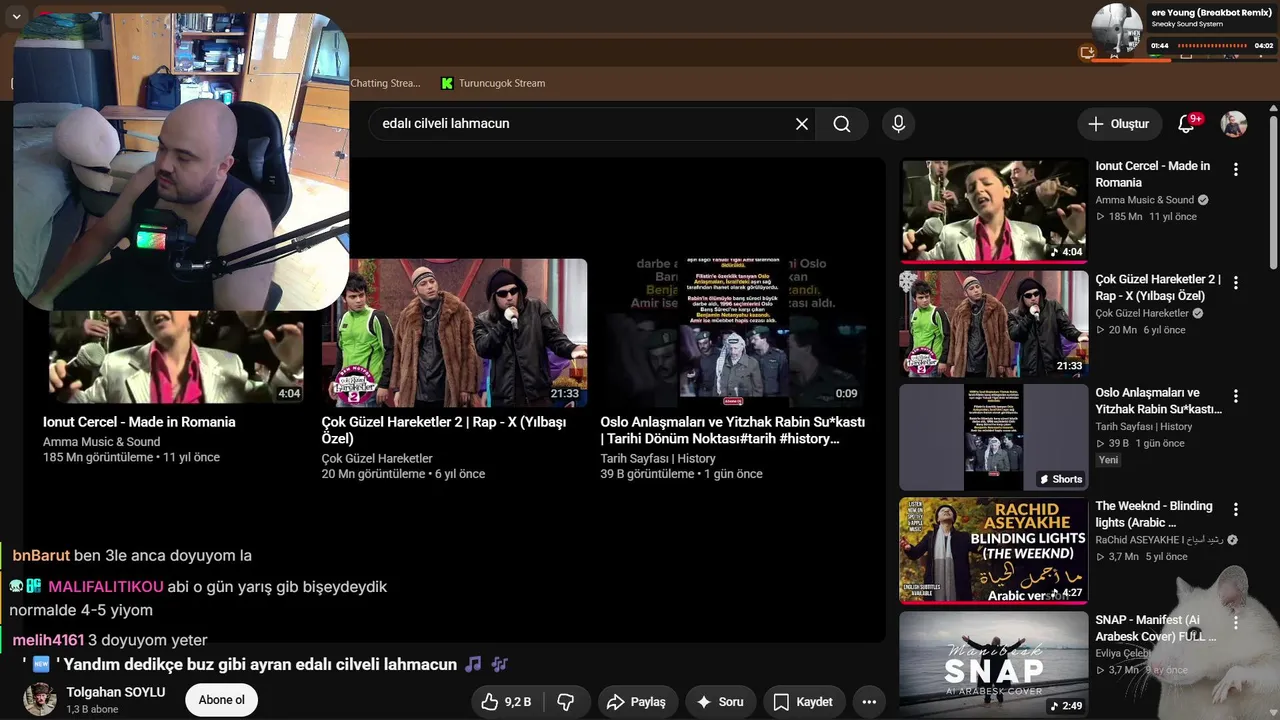Open the account avatar menu
Viewport: 1280px width, 720px height.
click(x=1234, y=124)
